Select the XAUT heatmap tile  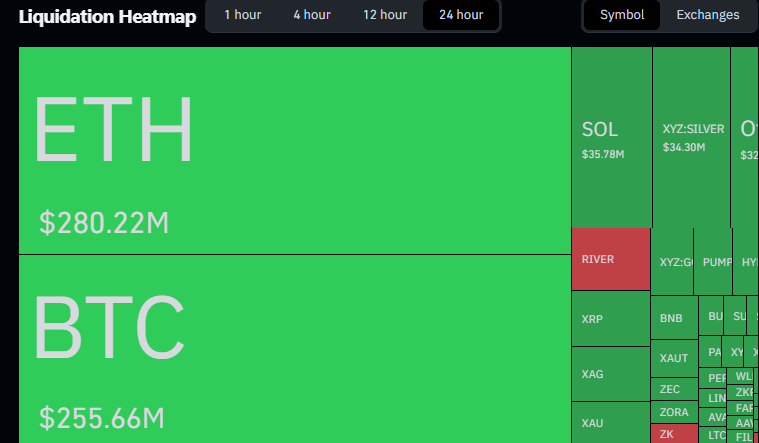(675, 358)
